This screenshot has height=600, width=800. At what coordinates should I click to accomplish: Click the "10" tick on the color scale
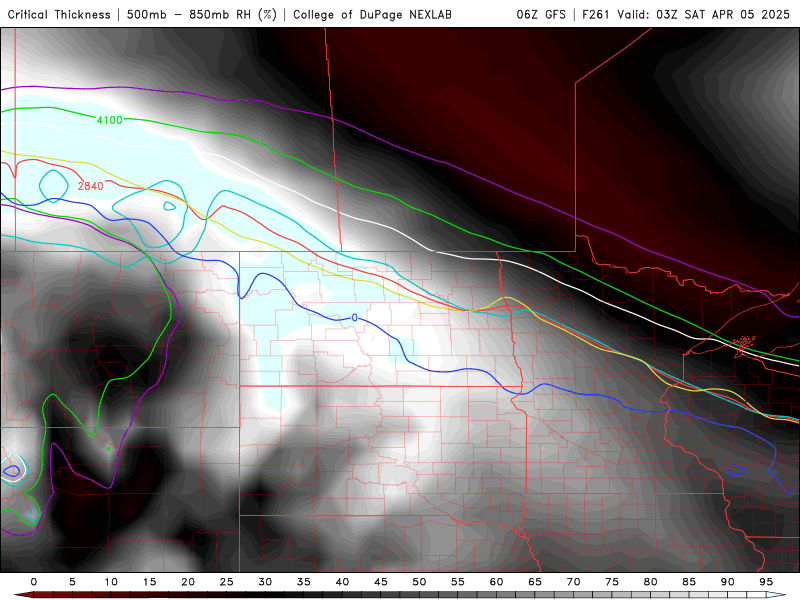[x=111, y=582]
